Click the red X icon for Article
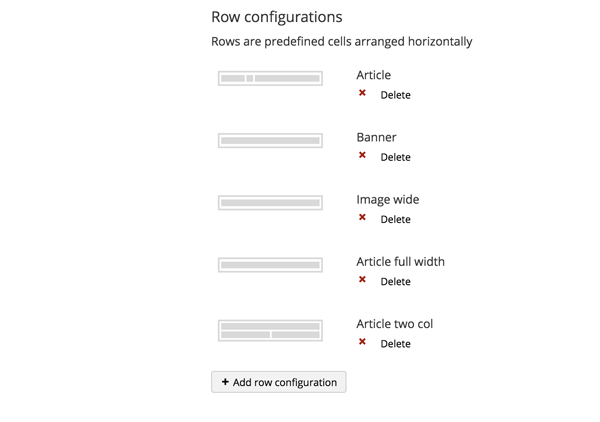Viewport: 600px width, 422px height. click(362, 93)
